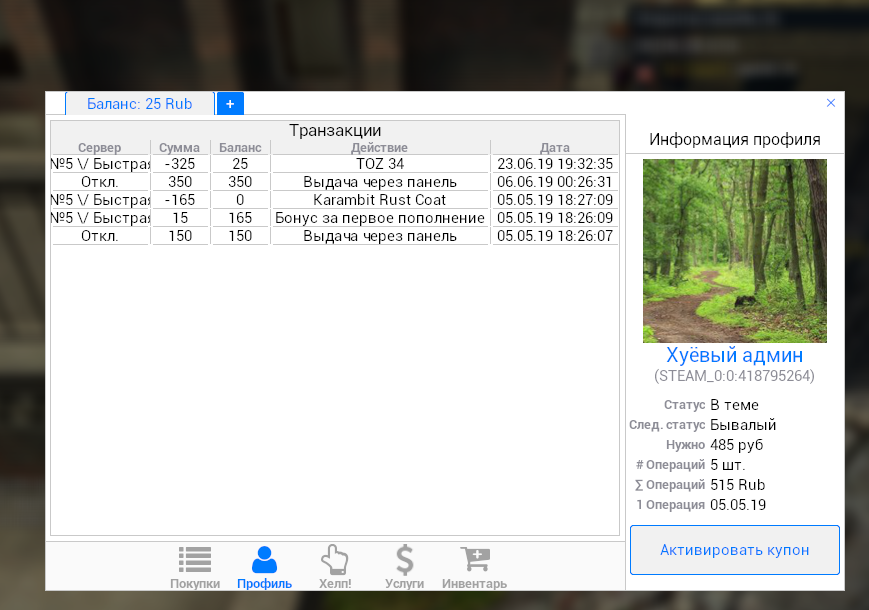Sort by the Сервер column header
869x610 pixels.
pyautogui.click(x=100, y=148)
